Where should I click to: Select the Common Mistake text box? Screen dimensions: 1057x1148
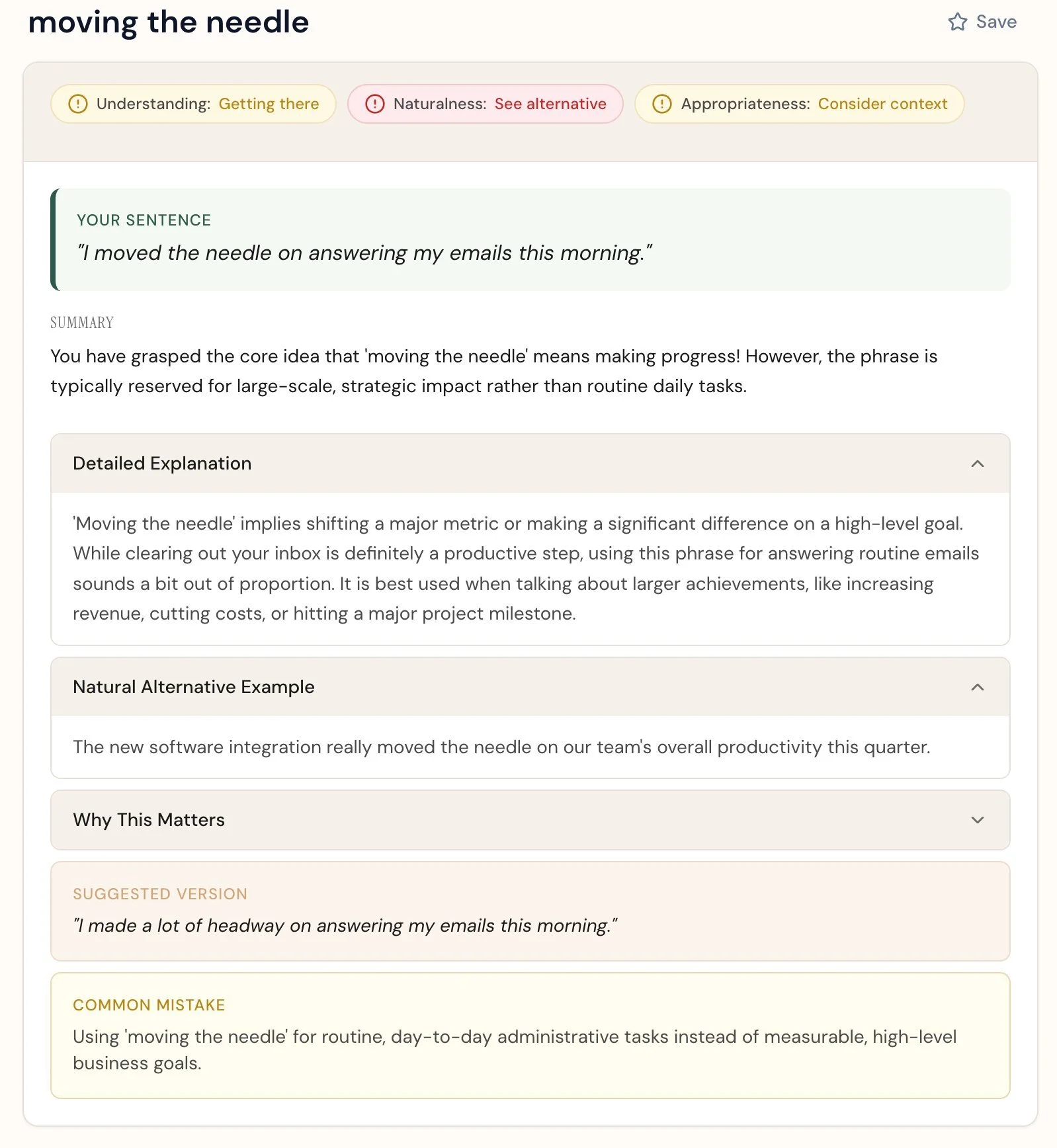coord(529,1035)
